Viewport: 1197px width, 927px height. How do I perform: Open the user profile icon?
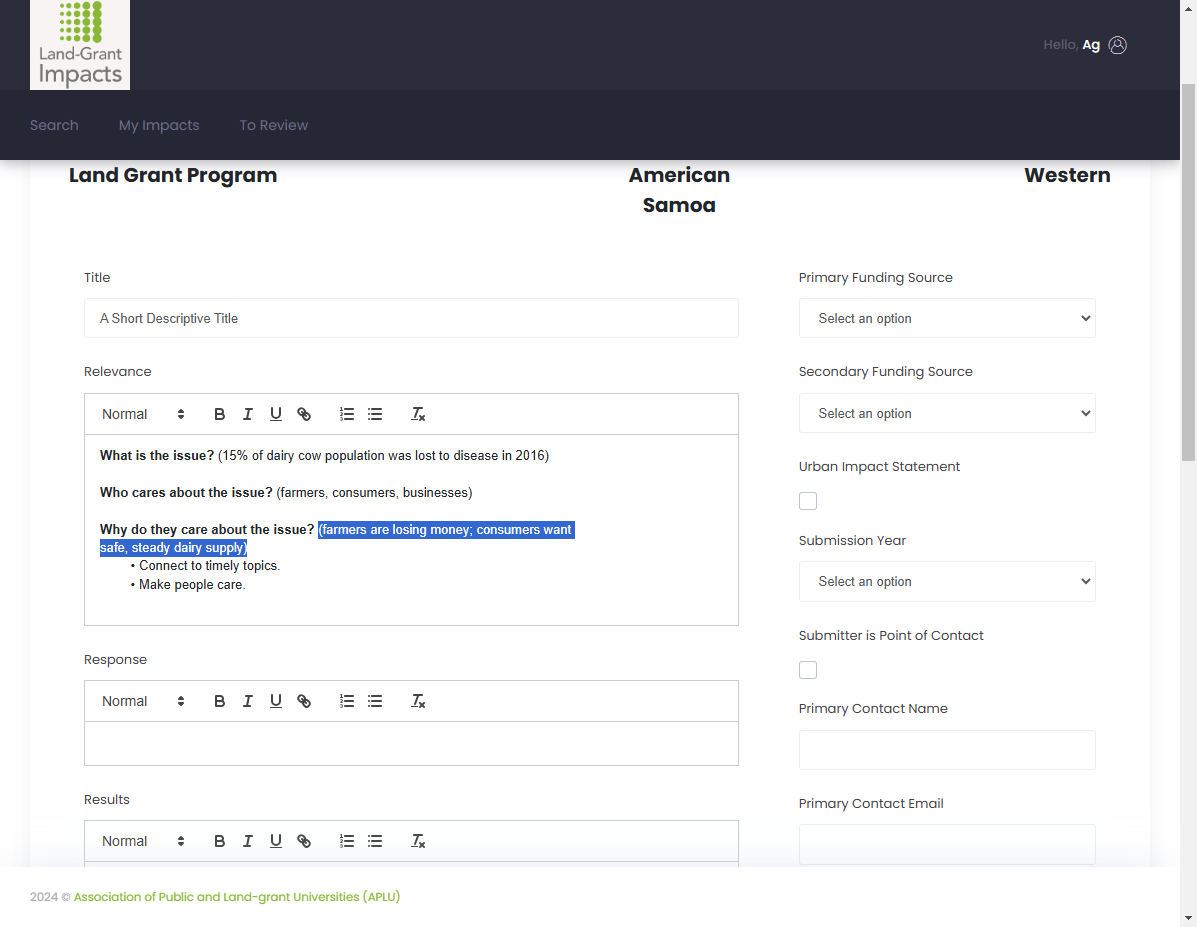tap(1117, 45)
